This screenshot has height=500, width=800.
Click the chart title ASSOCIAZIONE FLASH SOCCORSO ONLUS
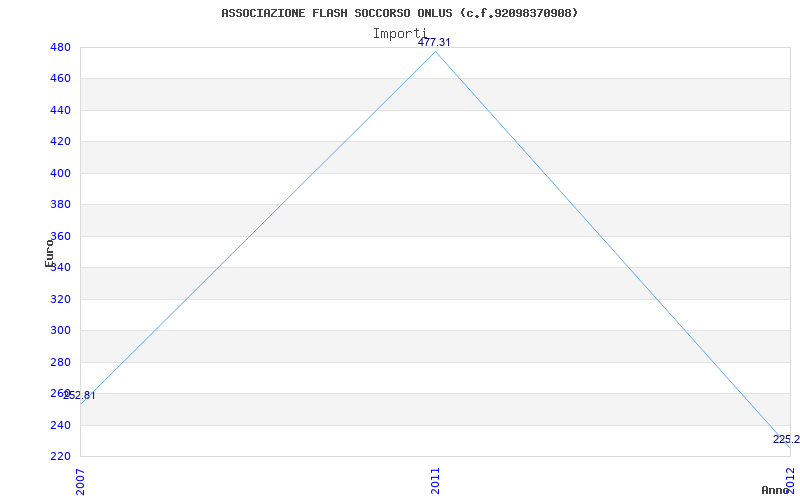coord(399,13)
